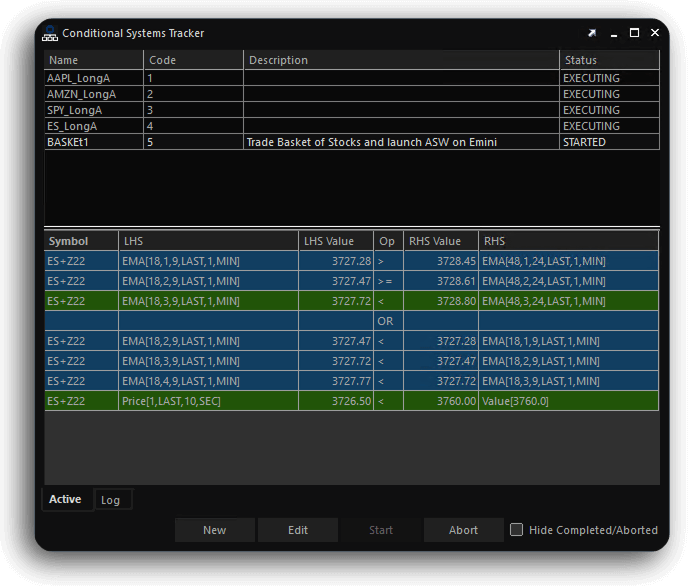Click the Abort button
The image size is (695, 586).
(463, 530)
